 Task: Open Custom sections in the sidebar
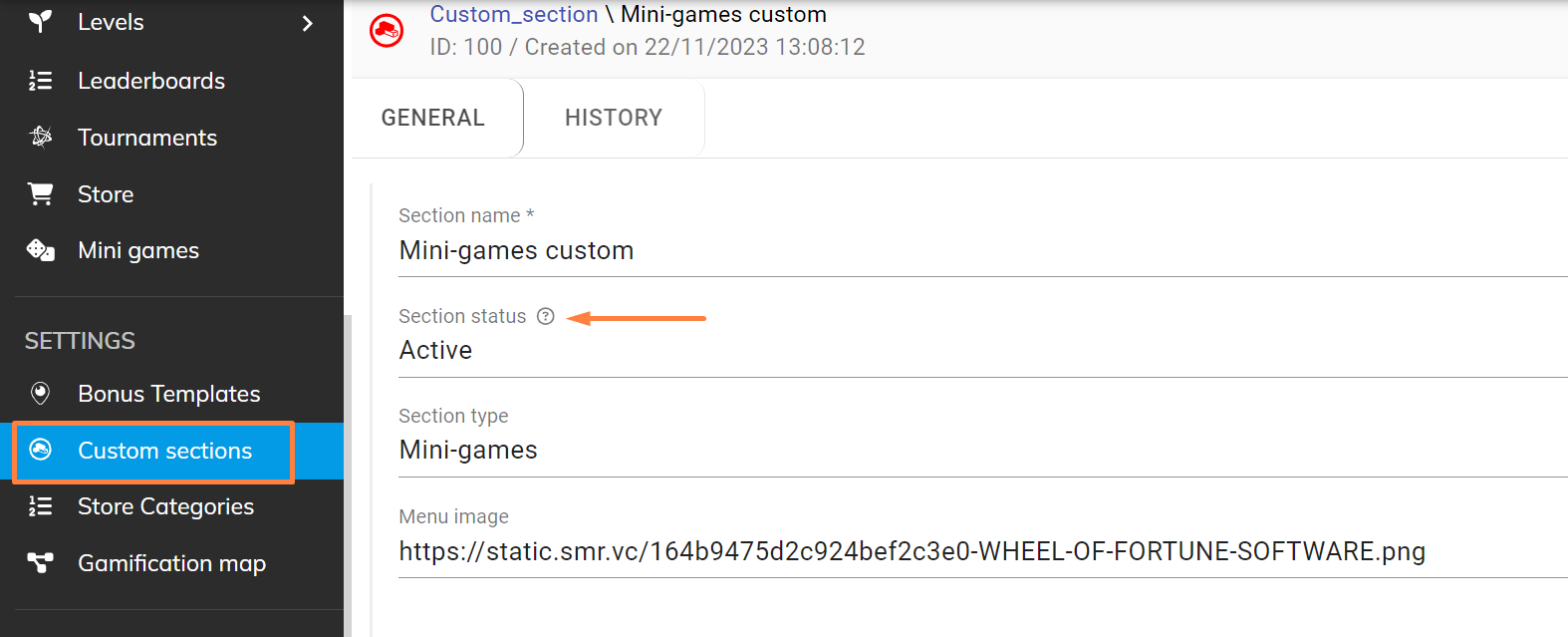point(164,451)
